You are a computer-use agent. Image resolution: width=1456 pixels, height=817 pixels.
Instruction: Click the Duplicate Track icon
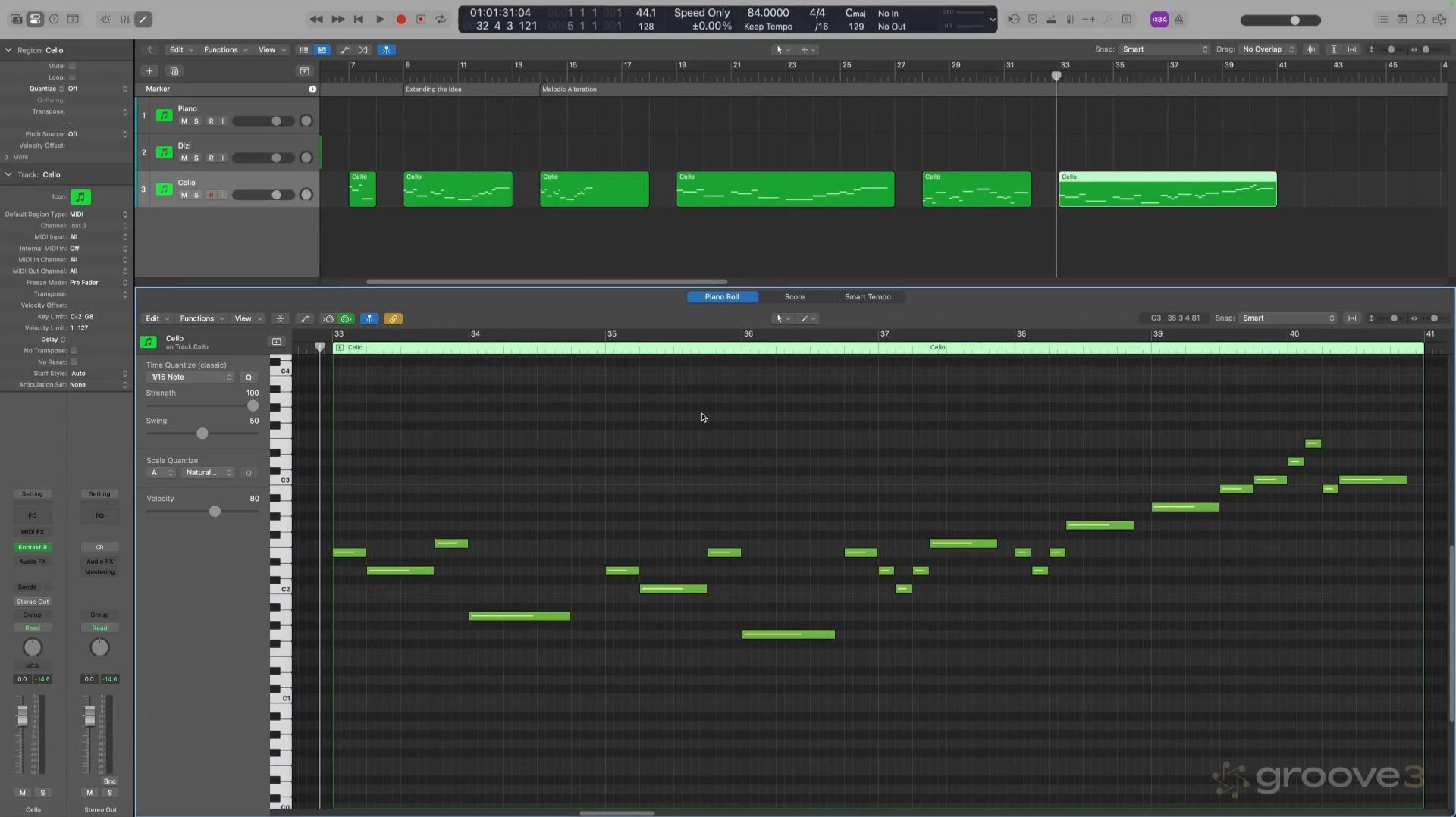pos(174,71)
